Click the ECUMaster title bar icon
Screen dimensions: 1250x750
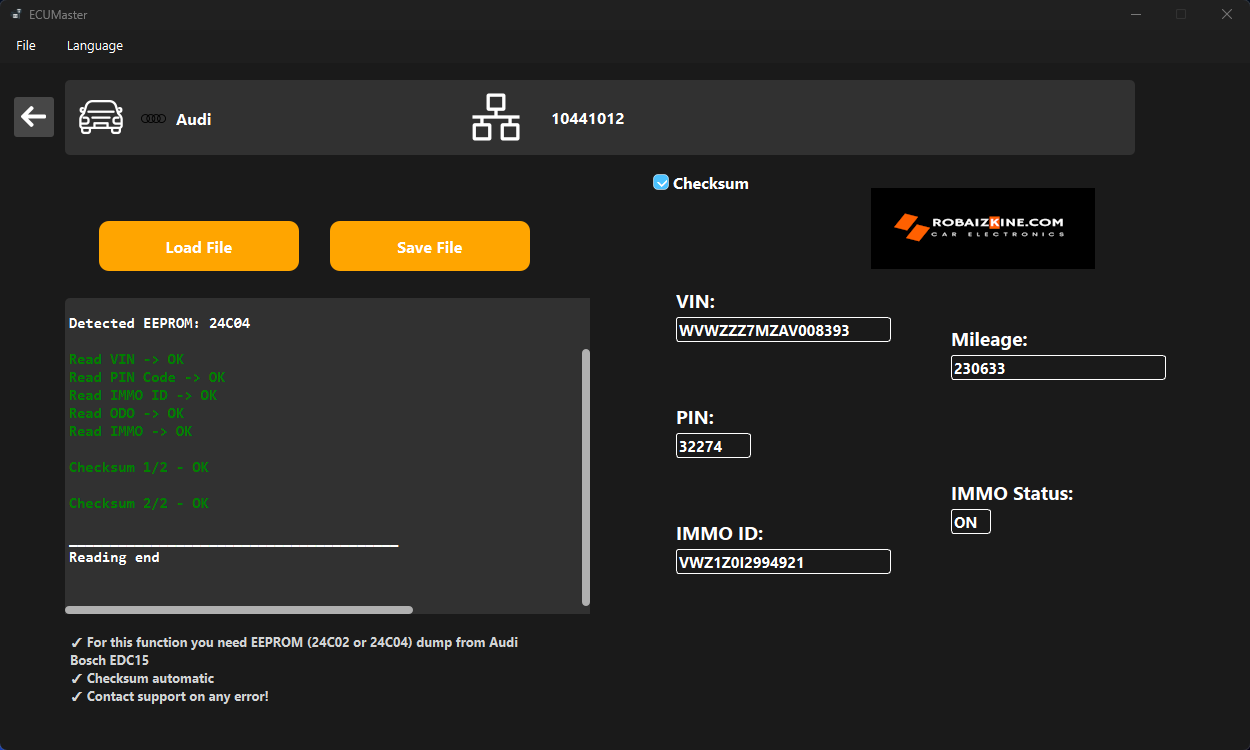(17, 14)
